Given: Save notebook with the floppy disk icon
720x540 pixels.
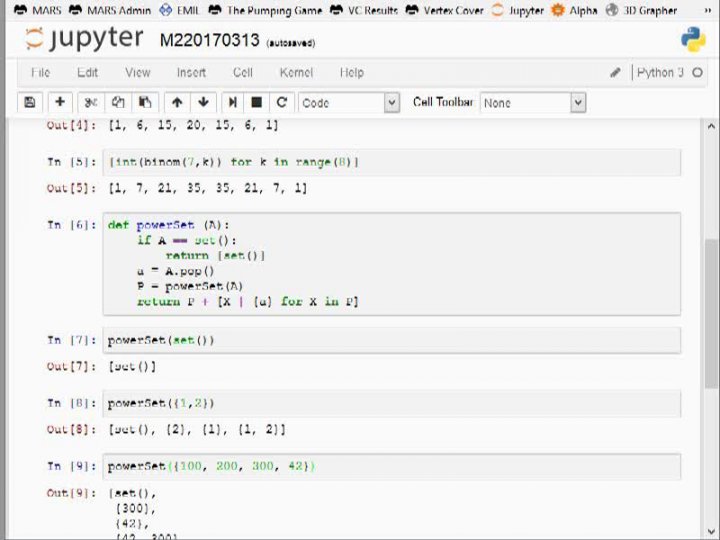Looking at the screenshot, I should [x=30, y=102].
